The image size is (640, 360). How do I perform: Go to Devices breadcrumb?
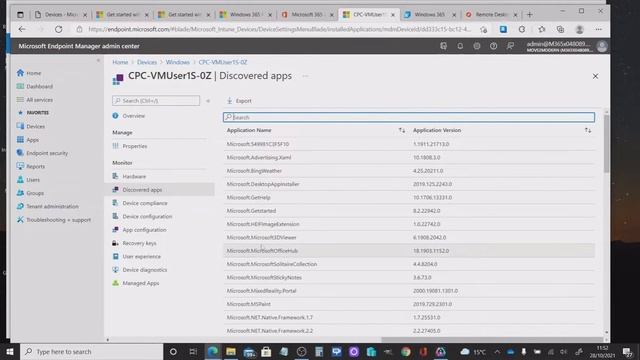[147, 62]
